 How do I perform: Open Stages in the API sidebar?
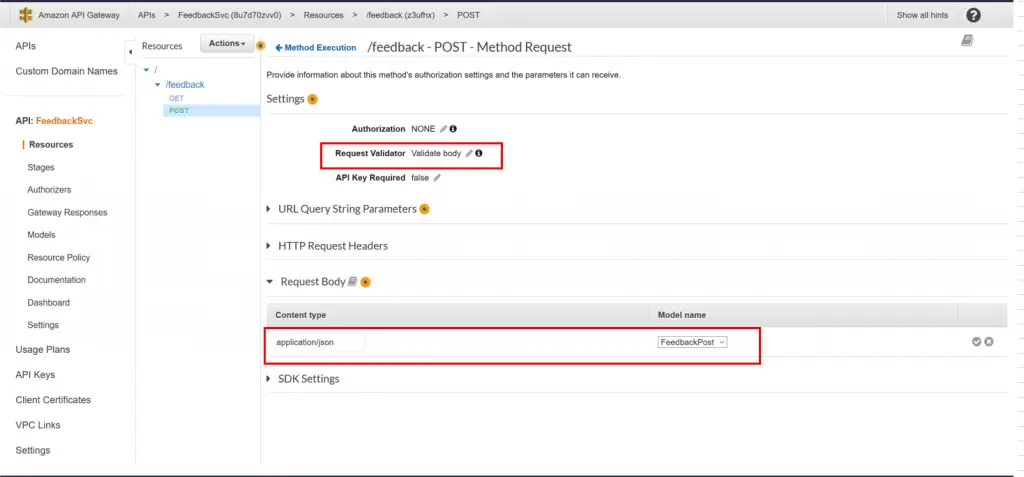pyautogui.click(x=41, y=167)
